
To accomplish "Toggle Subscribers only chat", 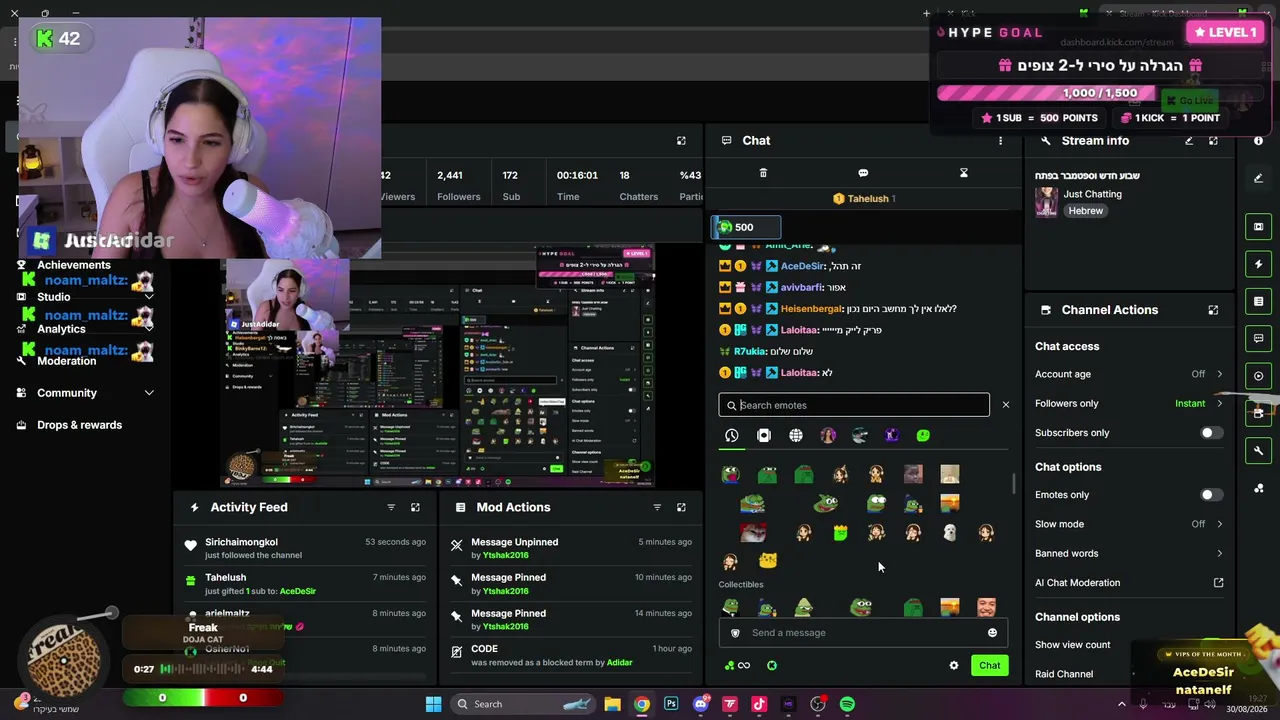I will click(1211, 433).
